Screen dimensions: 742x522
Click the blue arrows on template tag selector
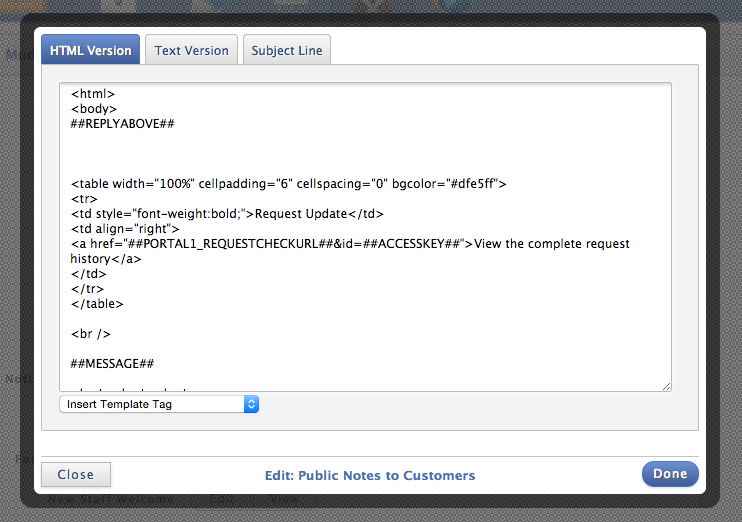coord(252,404)
